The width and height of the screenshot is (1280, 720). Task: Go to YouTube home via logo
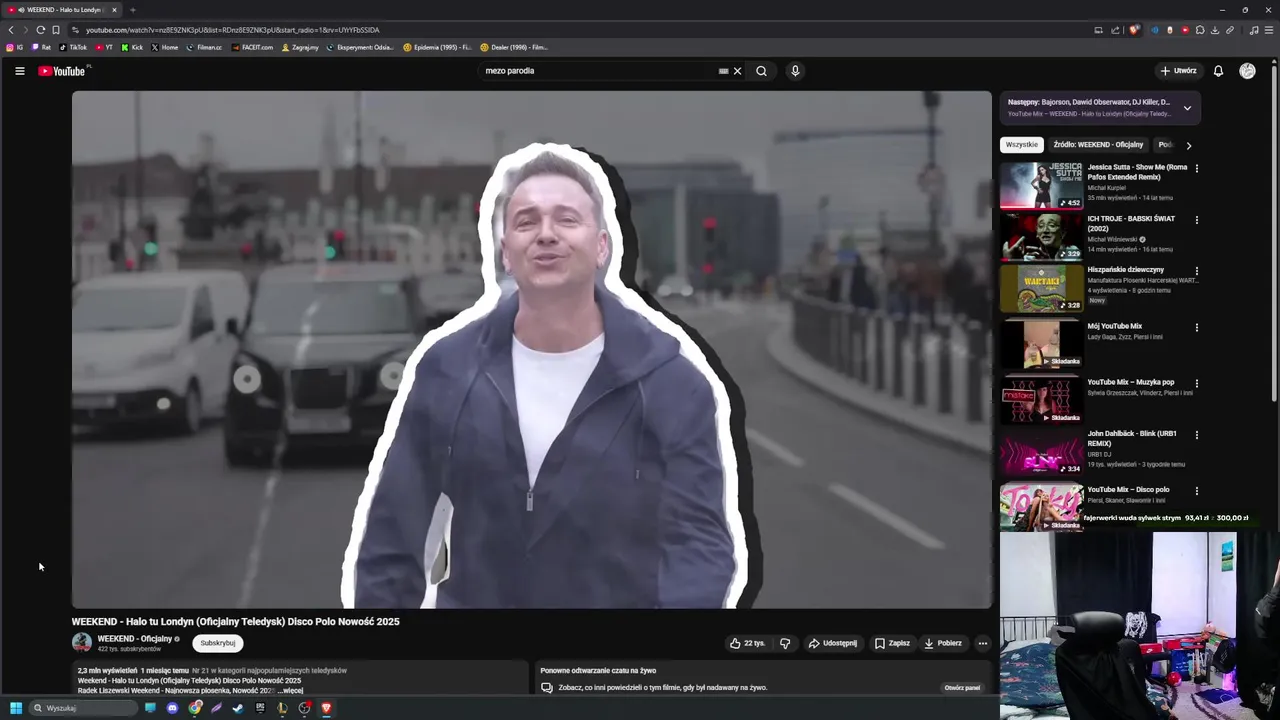tap(62, 71)
